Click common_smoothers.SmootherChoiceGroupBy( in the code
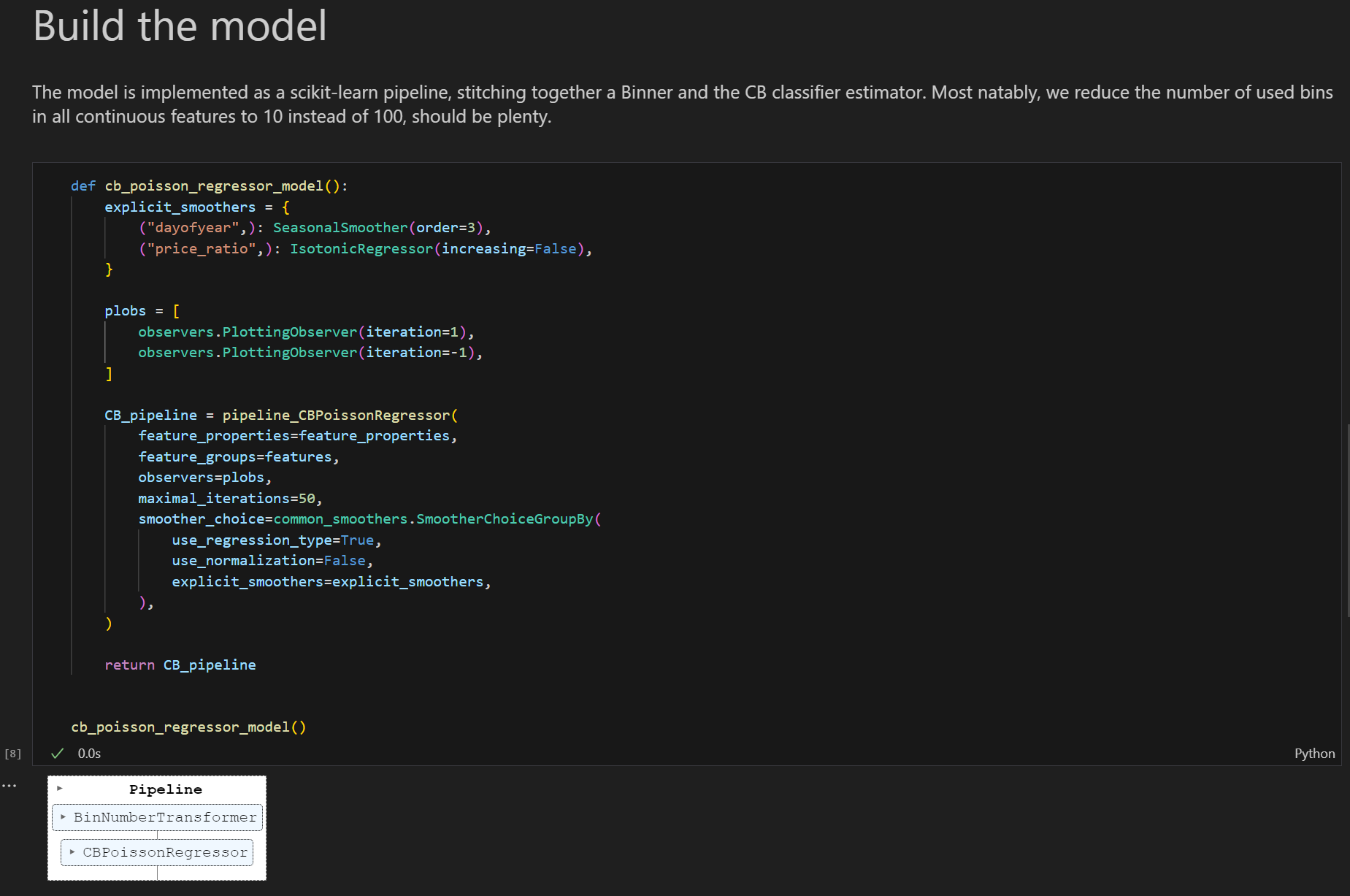The width and height of the screenshot is (1350, 896). coord(437,519)
